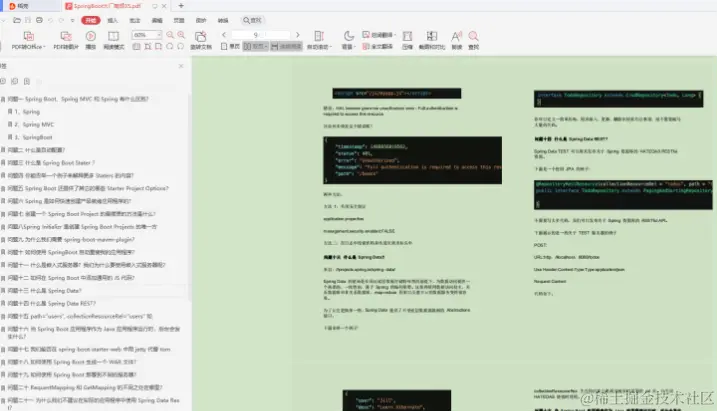This screenshot has height=412, width=720.
Task: Open 截图和对比 screenshot and compare
Action: [432, 40]
